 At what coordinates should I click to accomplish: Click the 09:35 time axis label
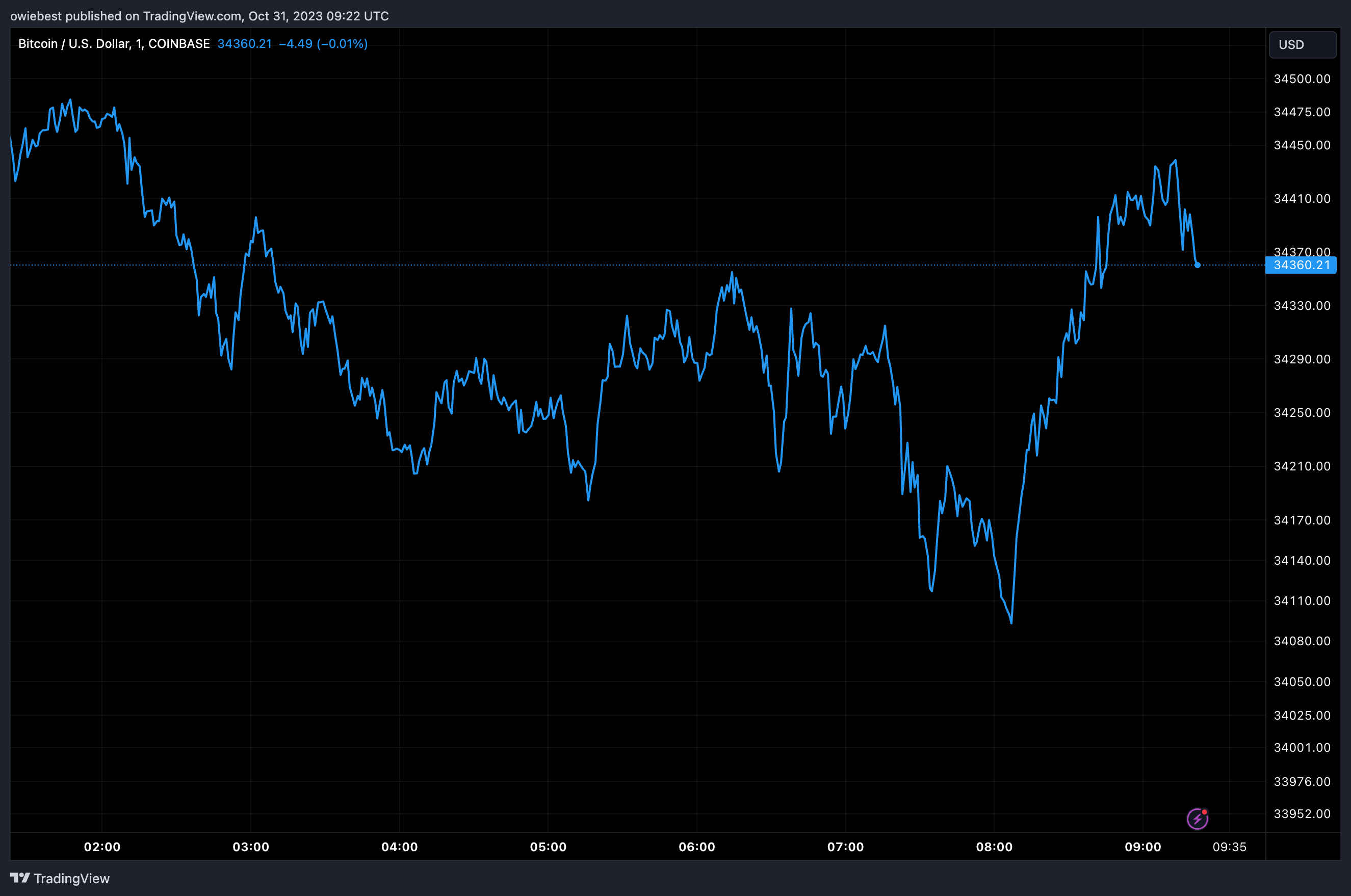click(1229, 847)
